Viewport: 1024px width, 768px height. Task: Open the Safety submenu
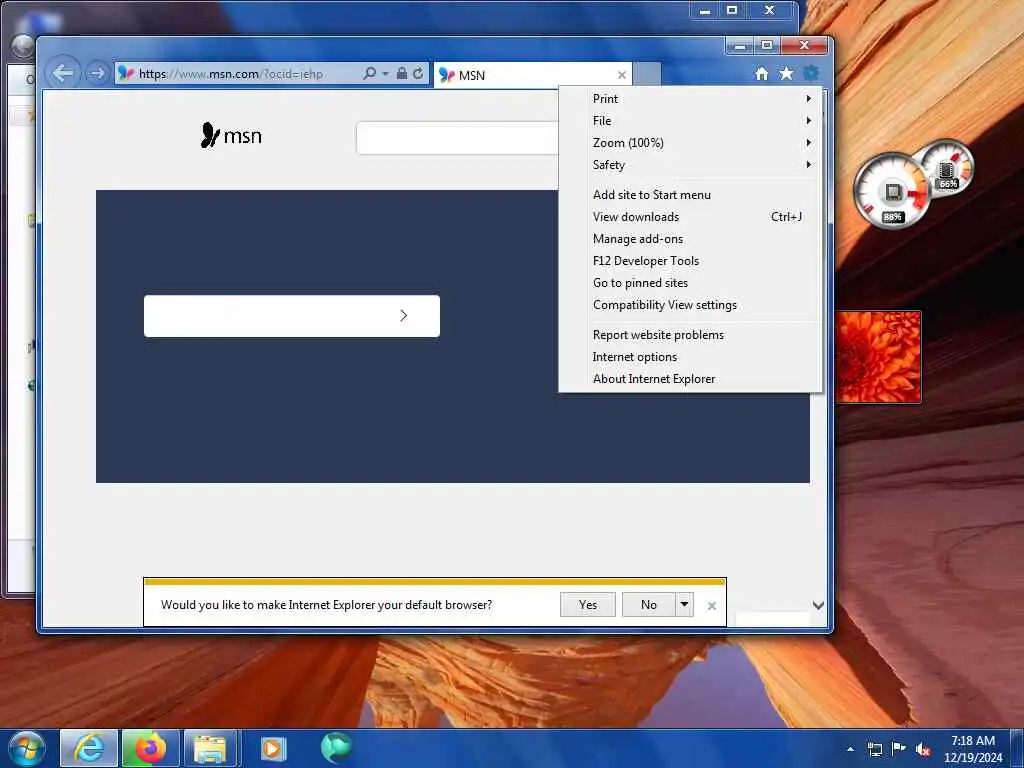691,165
